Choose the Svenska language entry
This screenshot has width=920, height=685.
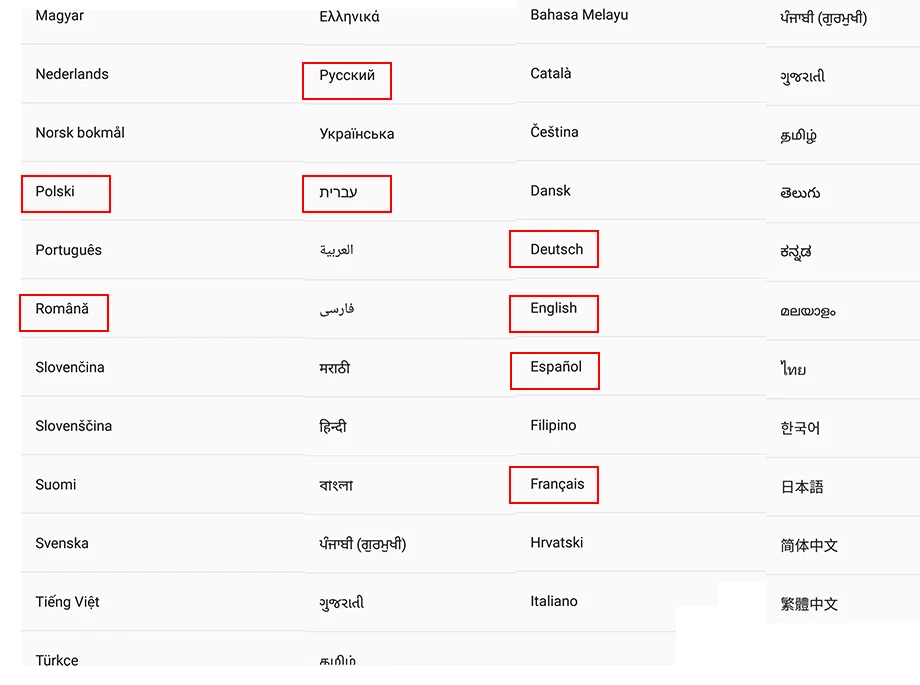(x=62, y=544)
